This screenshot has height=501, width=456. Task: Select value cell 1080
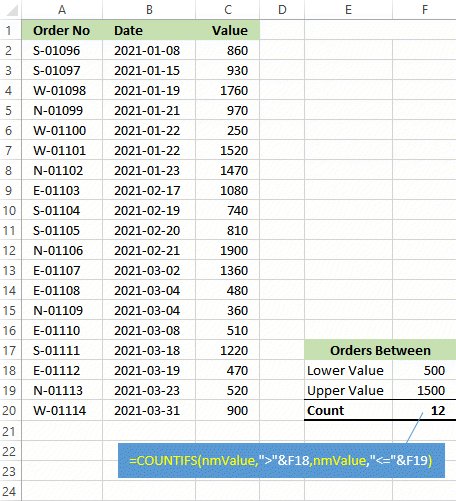[228, 190]
